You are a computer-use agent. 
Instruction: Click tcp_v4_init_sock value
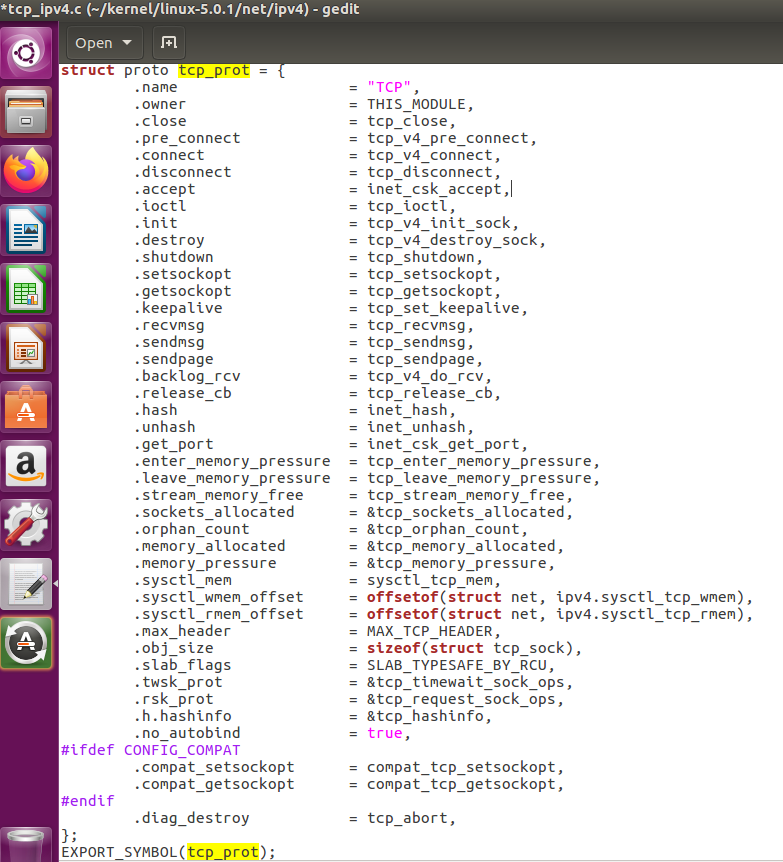(x=439, y=224)
